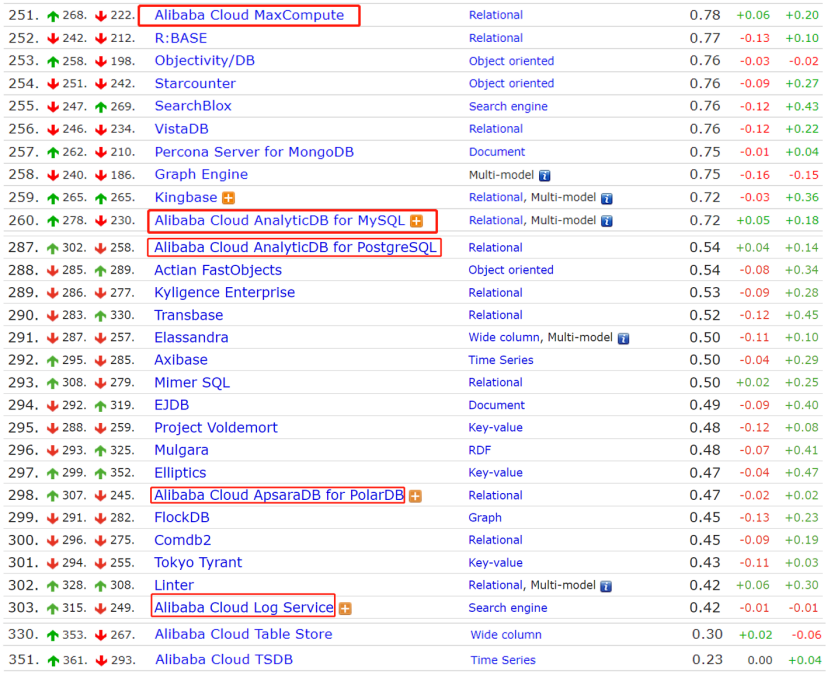Click the orange plus icon beside Kingbase
The height and width of the screenshot is (676, 831).
[229, 198]
